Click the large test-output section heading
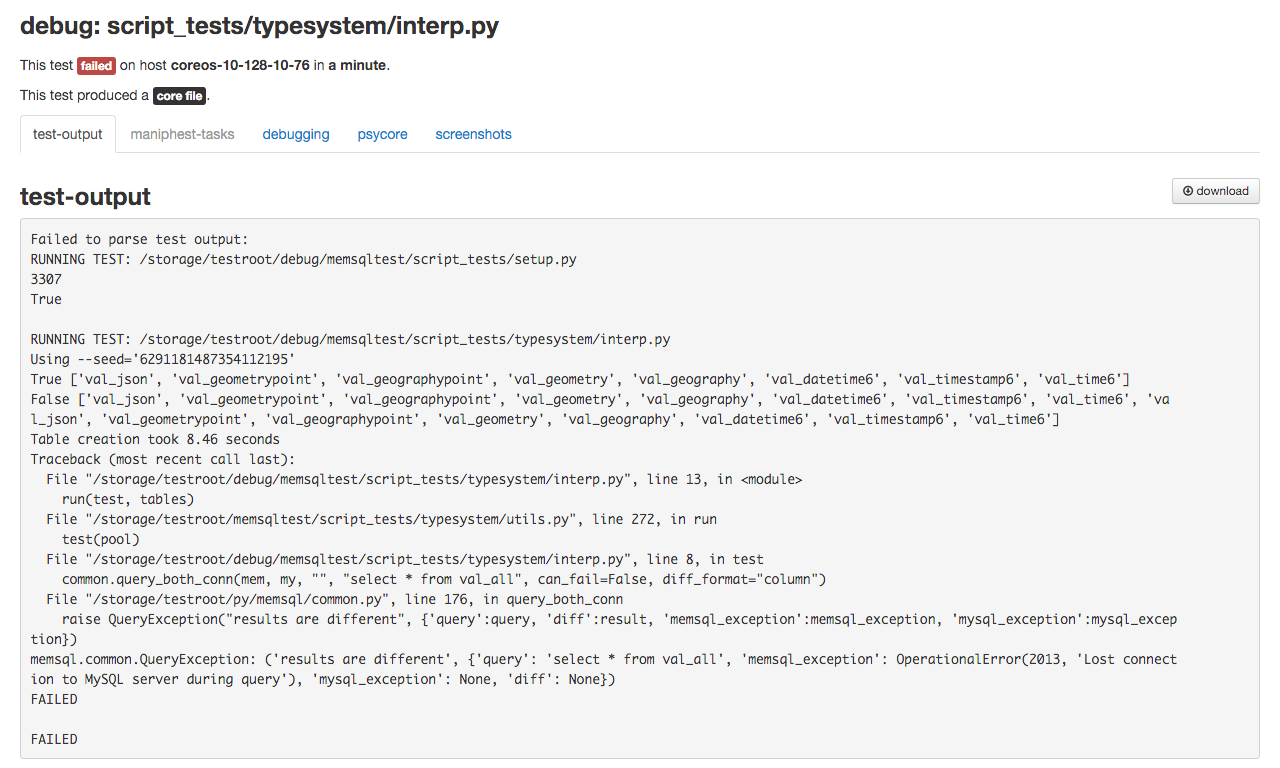Screen dimensions: 1280x768 pos(85,196)
